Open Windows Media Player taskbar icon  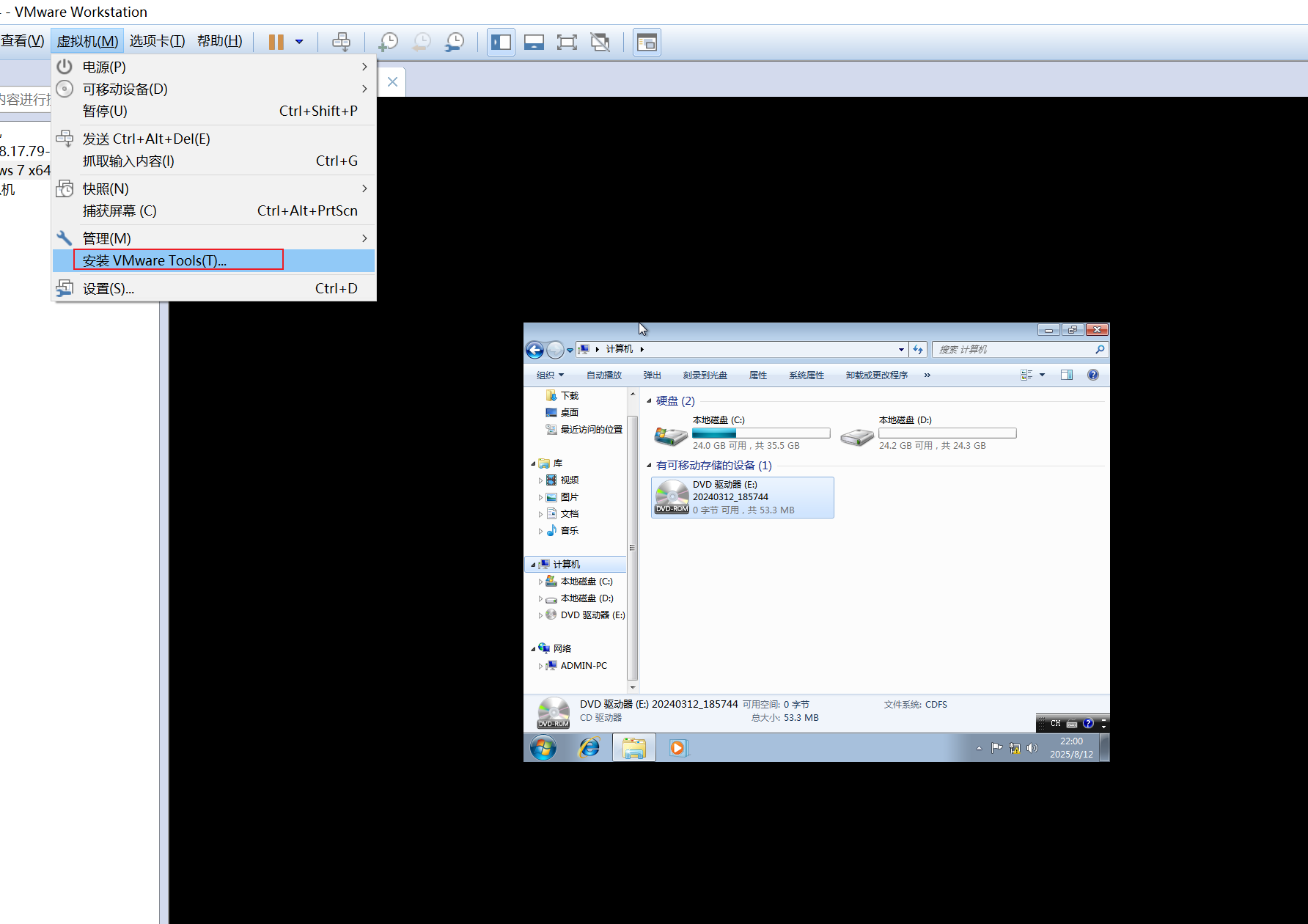(678, 748)
